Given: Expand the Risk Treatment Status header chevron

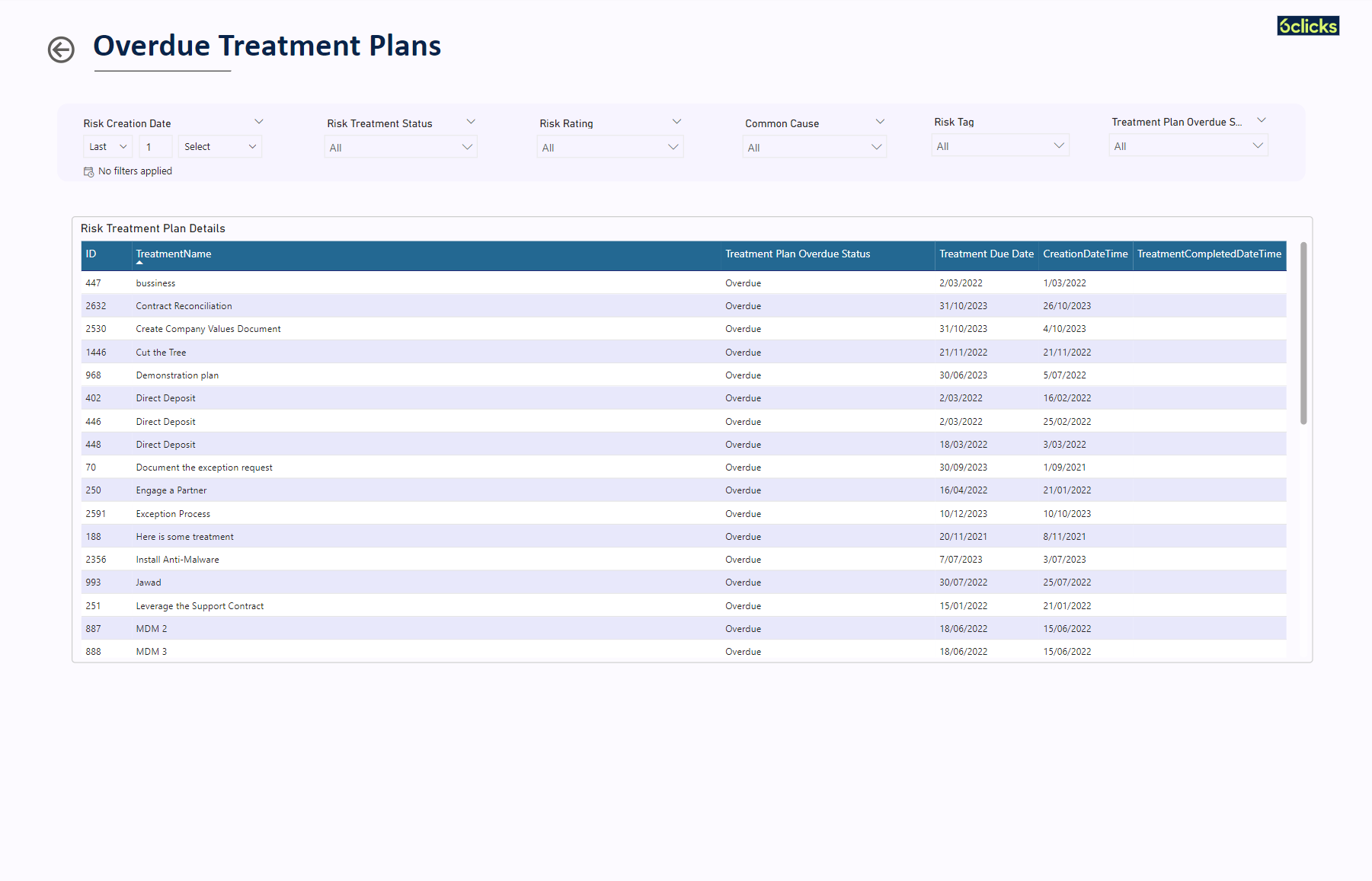Looking at the screenshot, I should [x=471, y=122].
